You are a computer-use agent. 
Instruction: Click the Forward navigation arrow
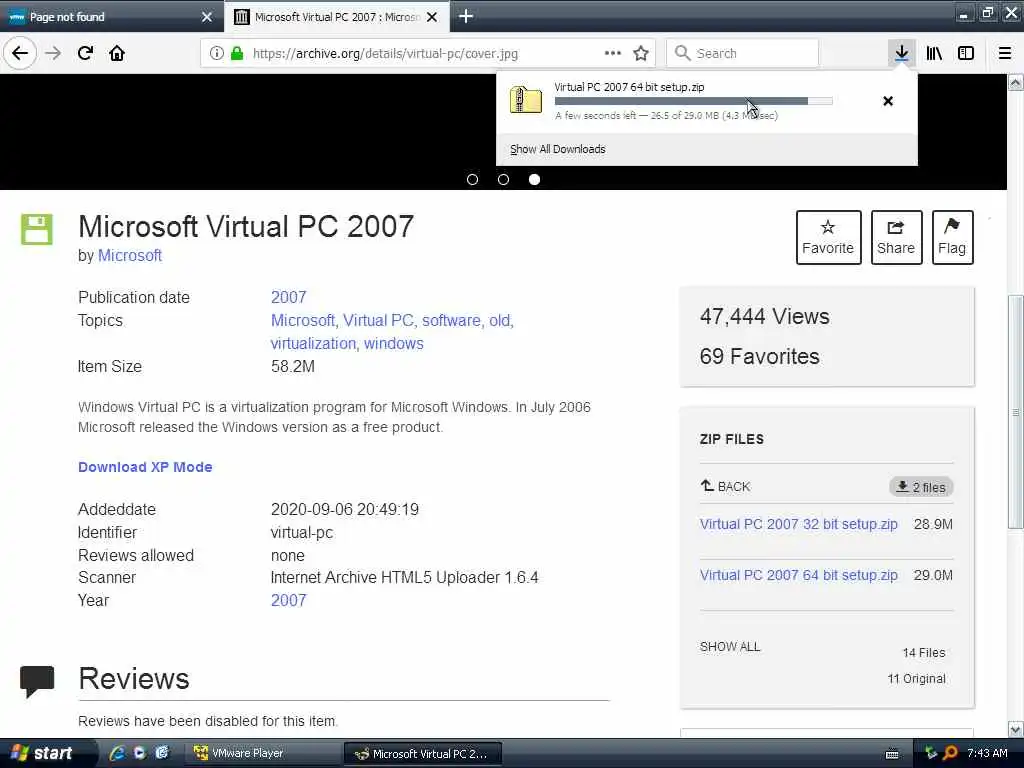(x=53, y=53)
